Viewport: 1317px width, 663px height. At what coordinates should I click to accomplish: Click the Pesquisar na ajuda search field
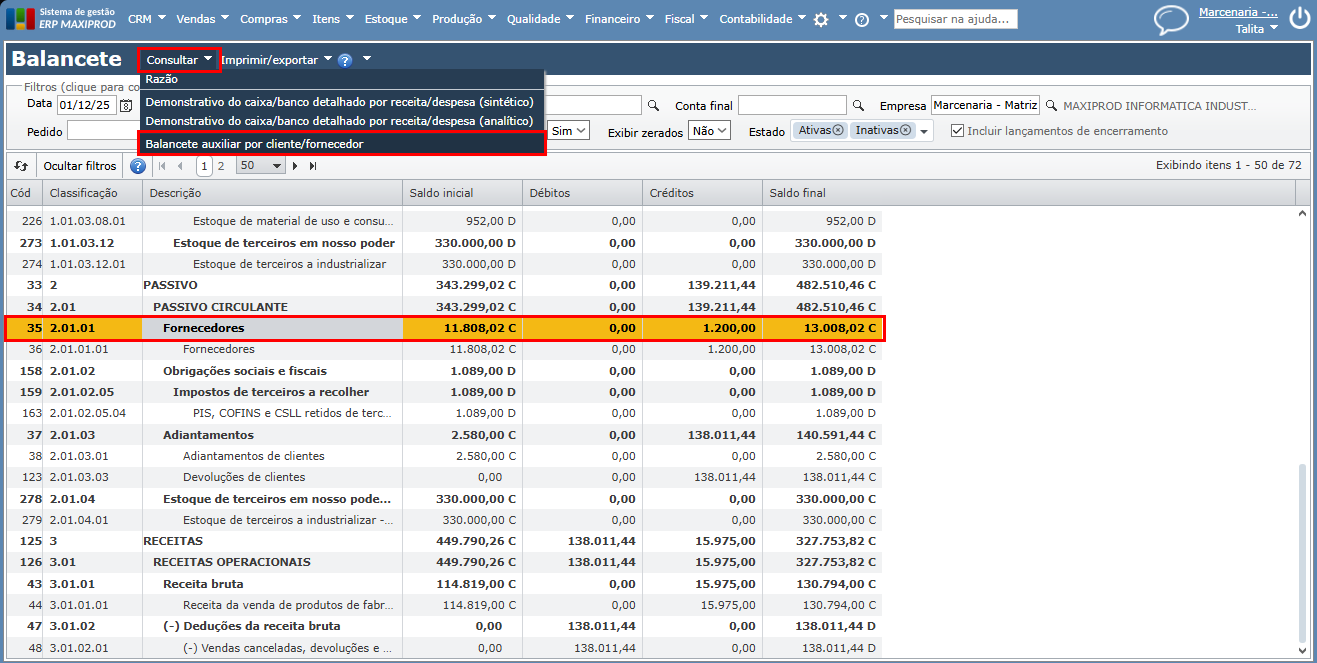pyautogui.click(x=955, y=19)
